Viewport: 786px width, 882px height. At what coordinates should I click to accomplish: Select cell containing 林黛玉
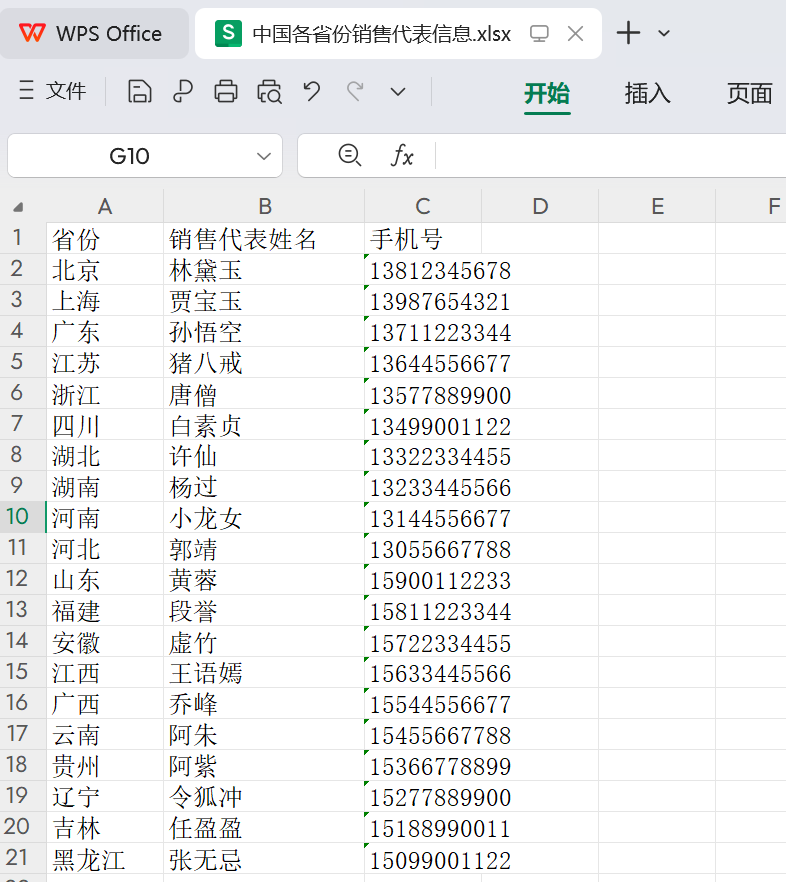coord(264,270)
